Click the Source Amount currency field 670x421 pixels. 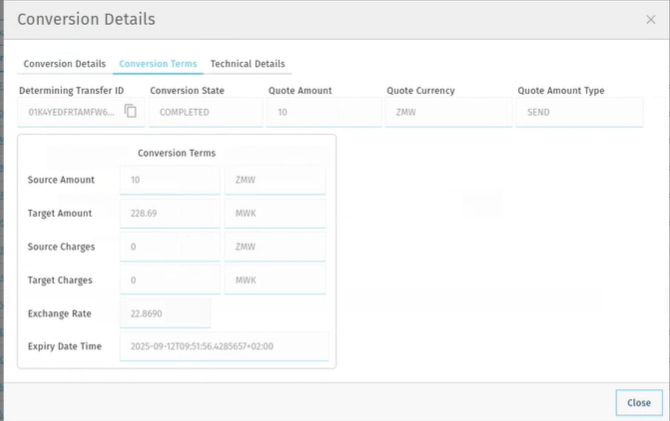tap(276, 180)
